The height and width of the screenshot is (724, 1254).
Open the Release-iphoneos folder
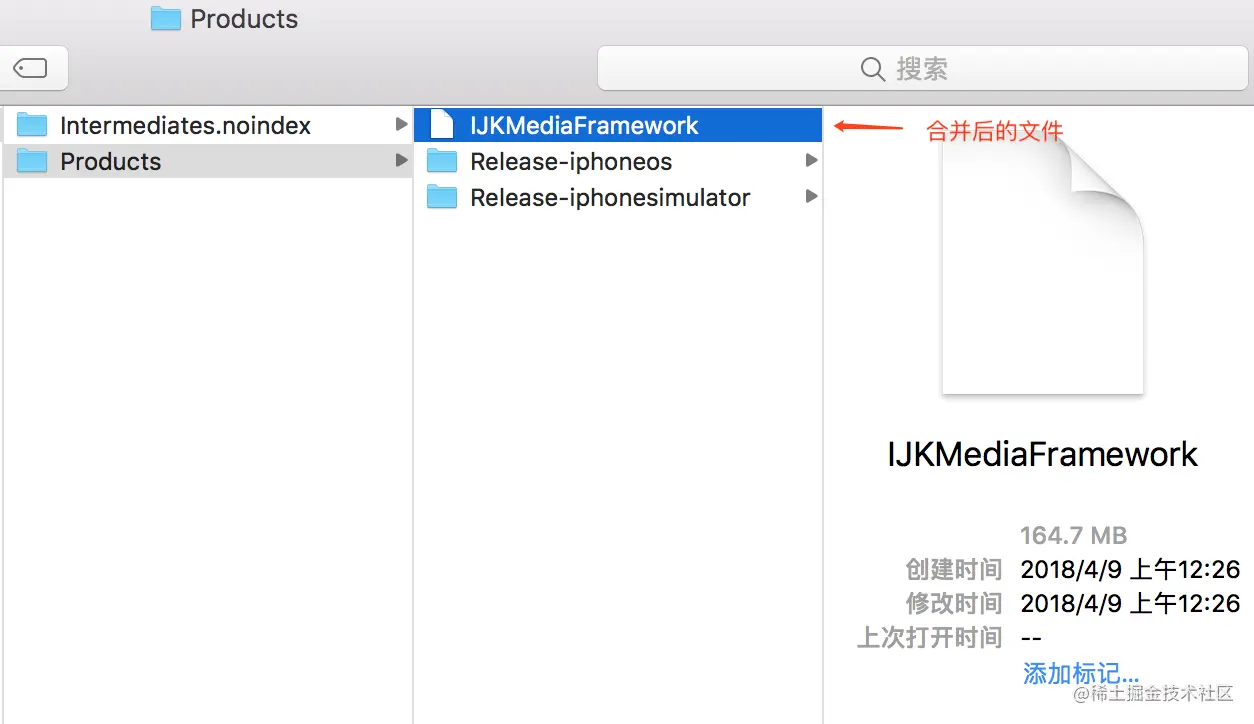(618, 161)
